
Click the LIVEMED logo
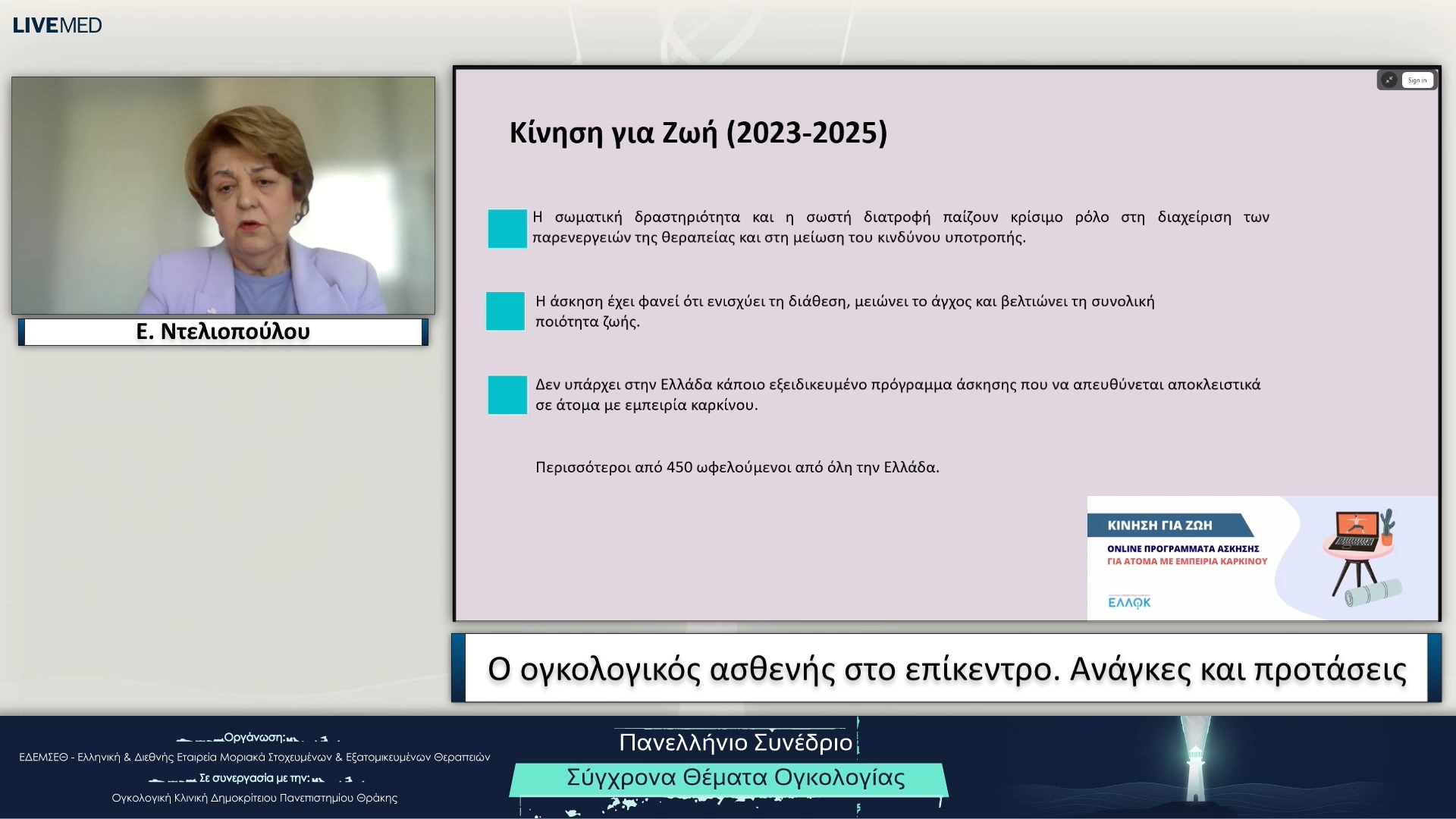(57, 24)
